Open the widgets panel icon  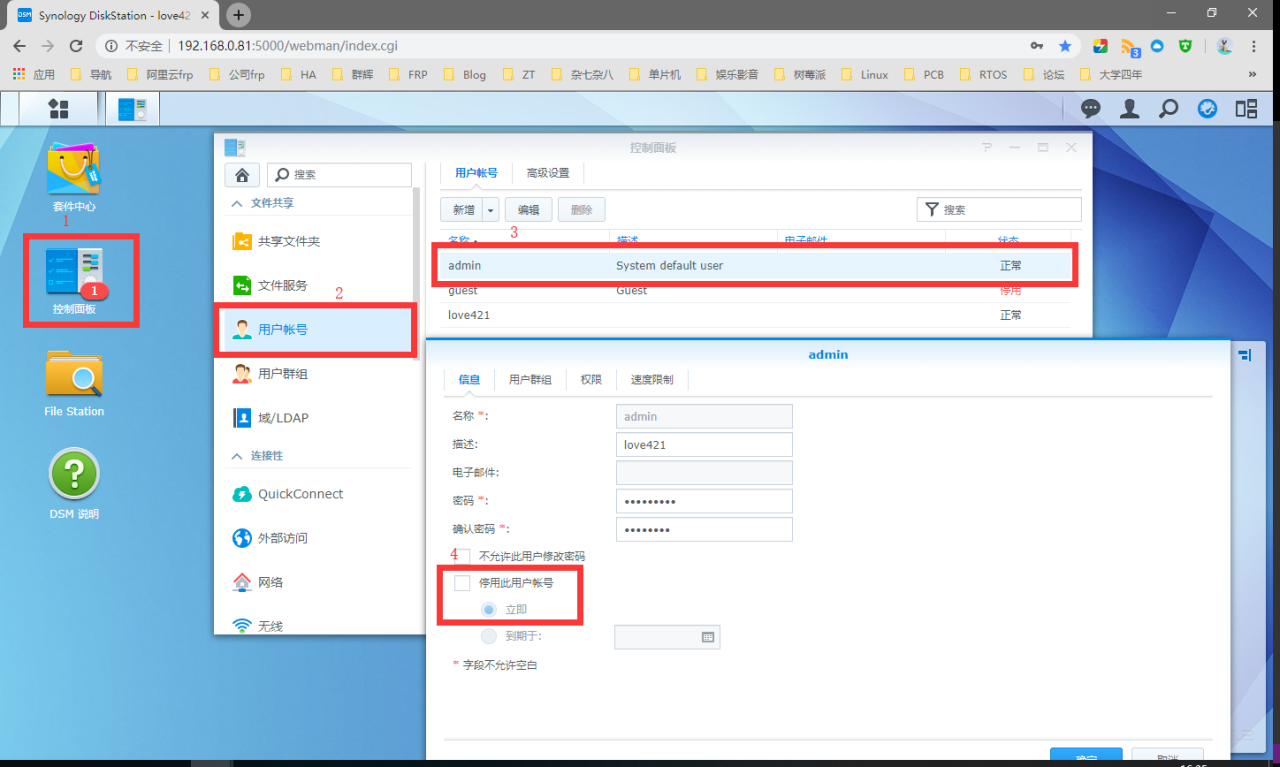click(x=1246, y=109)
